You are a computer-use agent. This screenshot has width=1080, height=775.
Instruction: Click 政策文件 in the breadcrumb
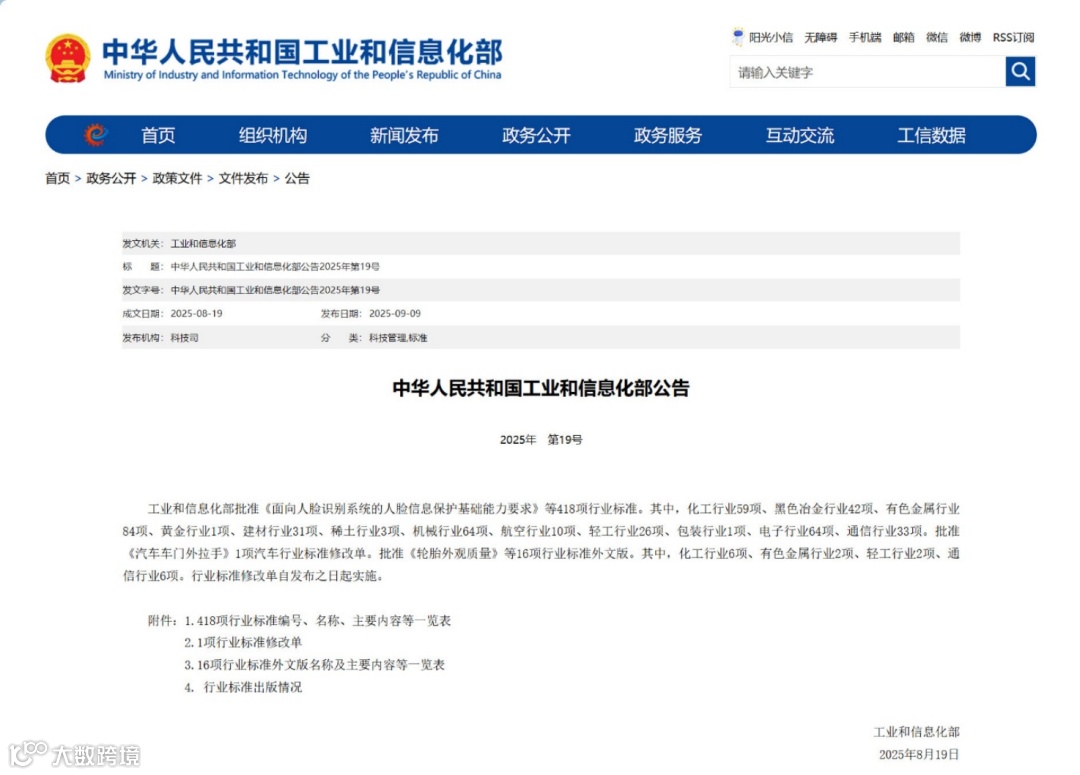tap(177, 178)
